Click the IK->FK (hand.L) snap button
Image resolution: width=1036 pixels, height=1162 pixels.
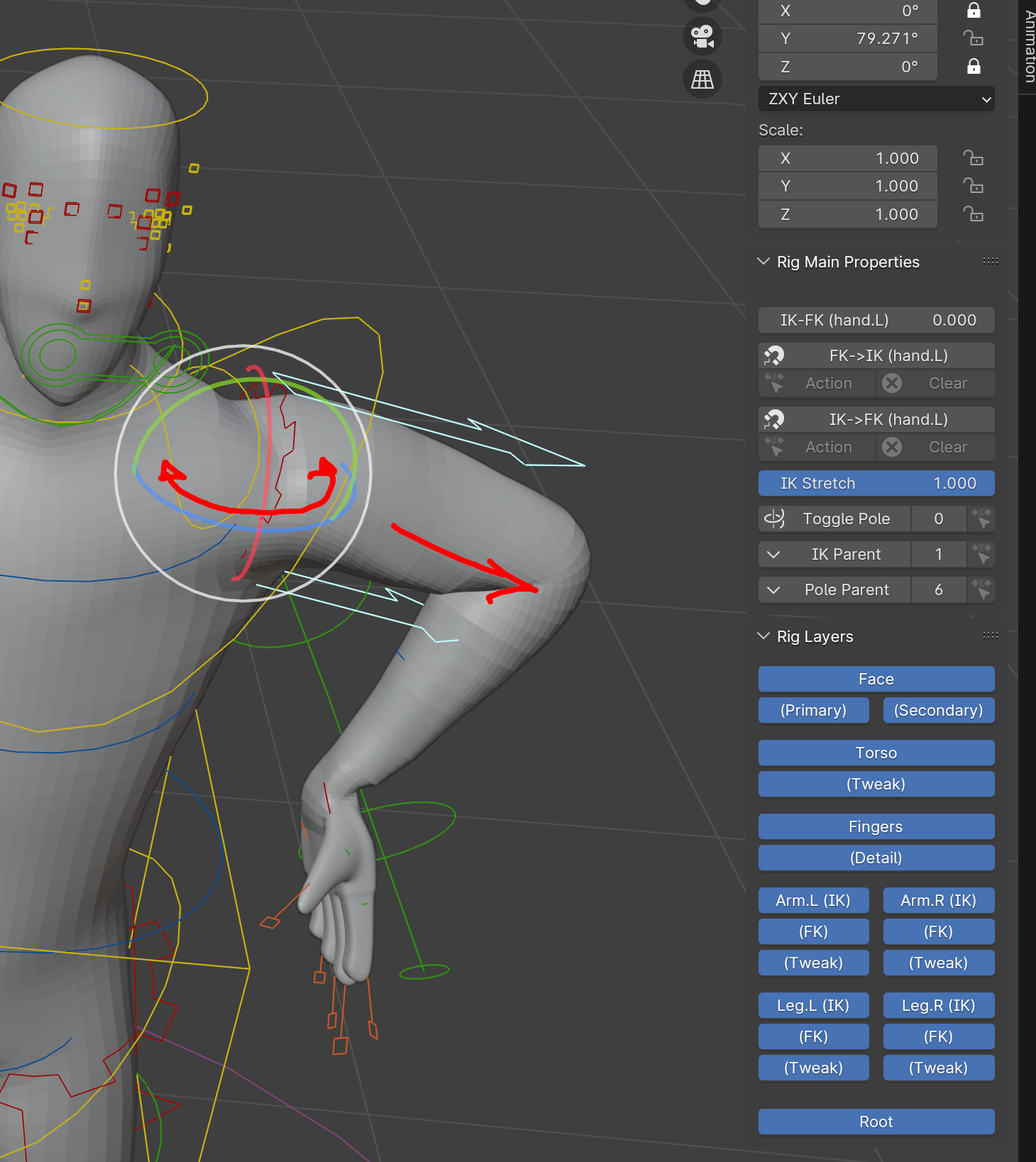pyautogui.click(x=876, y=419)
